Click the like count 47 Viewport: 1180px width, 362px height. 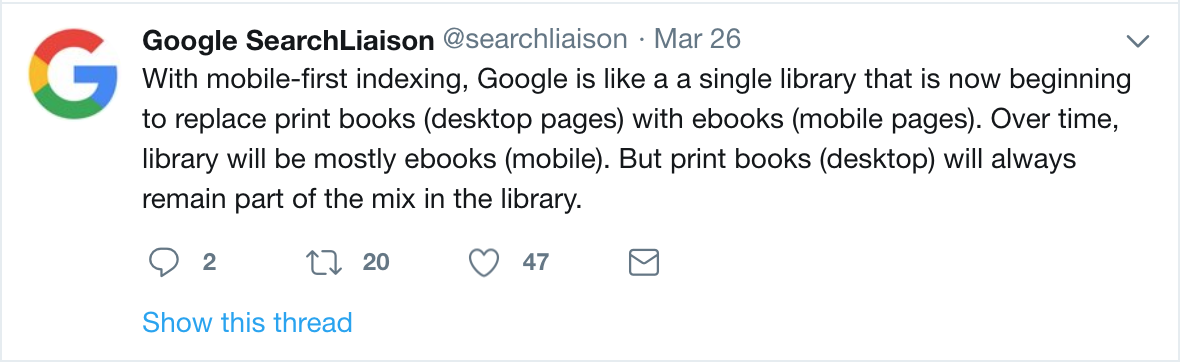click(x=535, y=262)
